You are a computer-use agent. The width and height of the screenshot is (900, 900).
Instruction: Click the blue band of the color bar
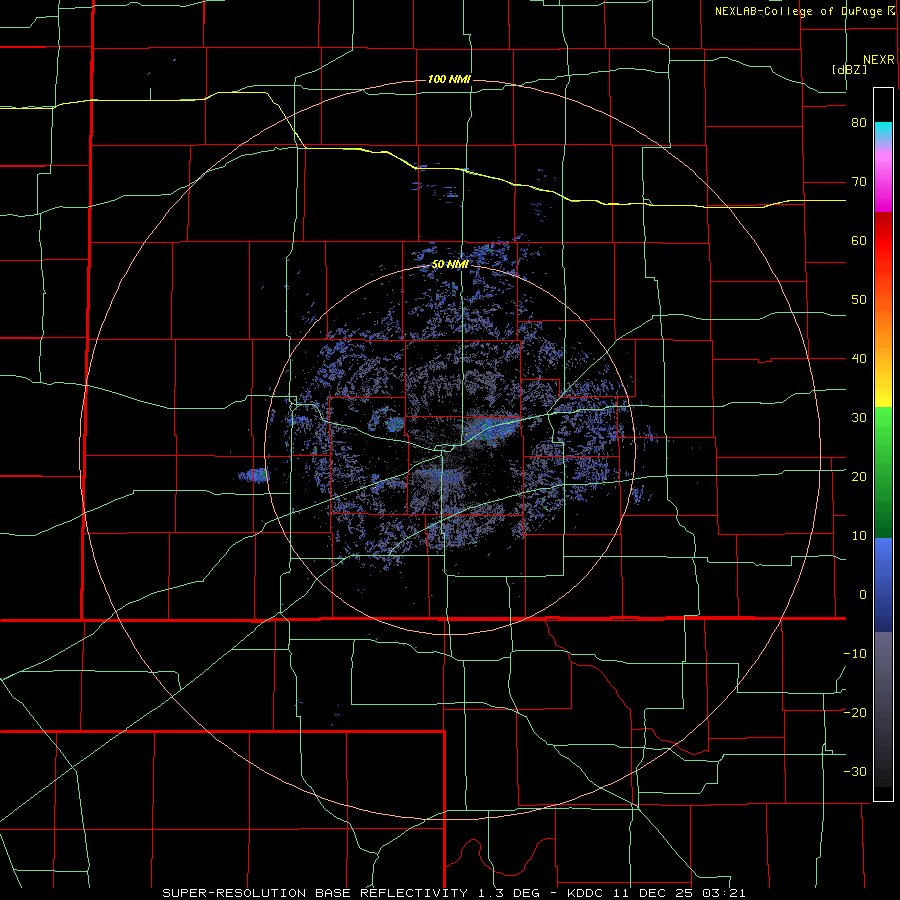[883, 584]
